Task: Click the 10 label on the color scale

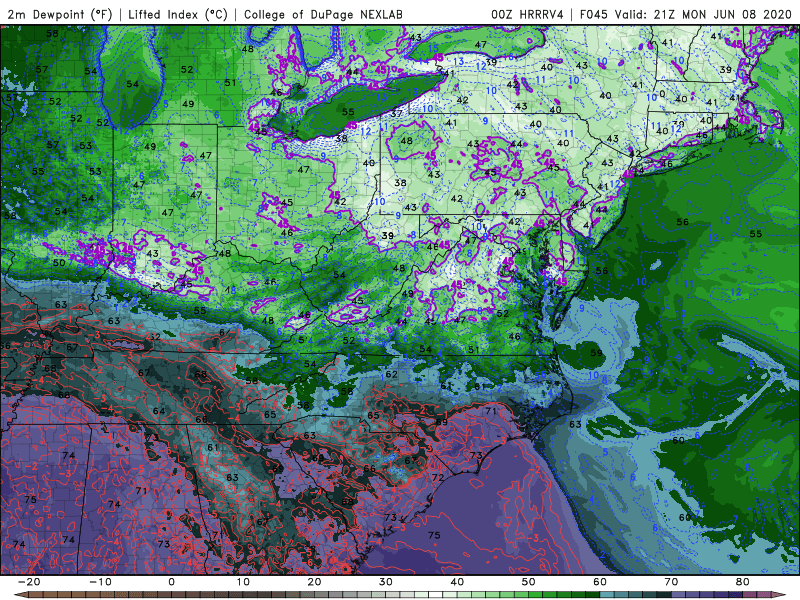Action: pyautogui.click(x=243, y=582)
